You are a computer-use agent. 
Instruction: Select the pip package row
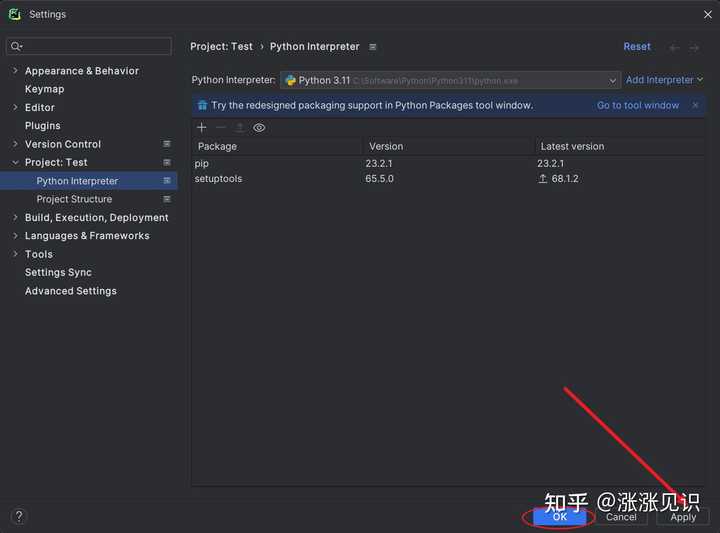(448, 163)
